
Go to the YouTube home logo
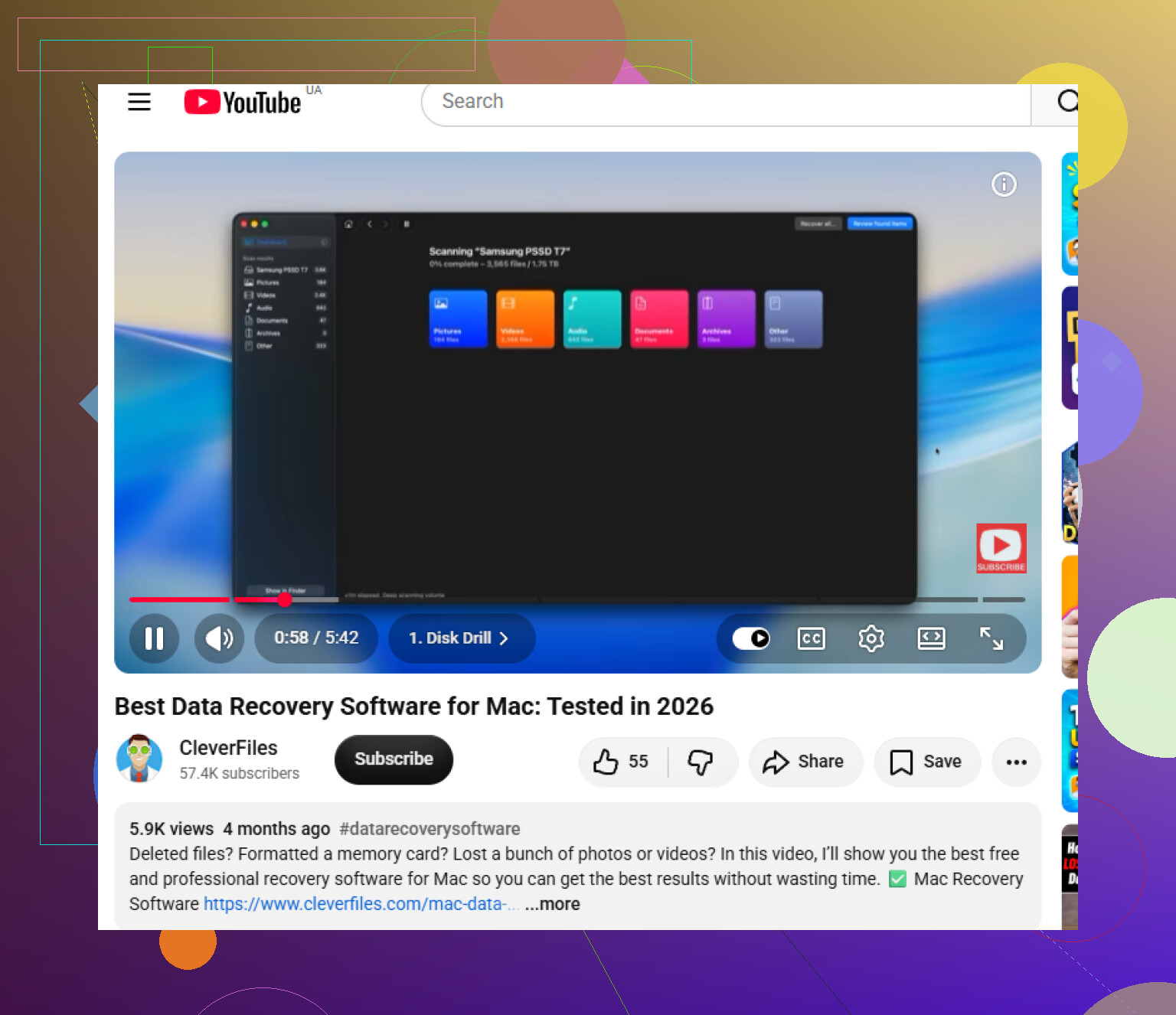coord(243,102)
